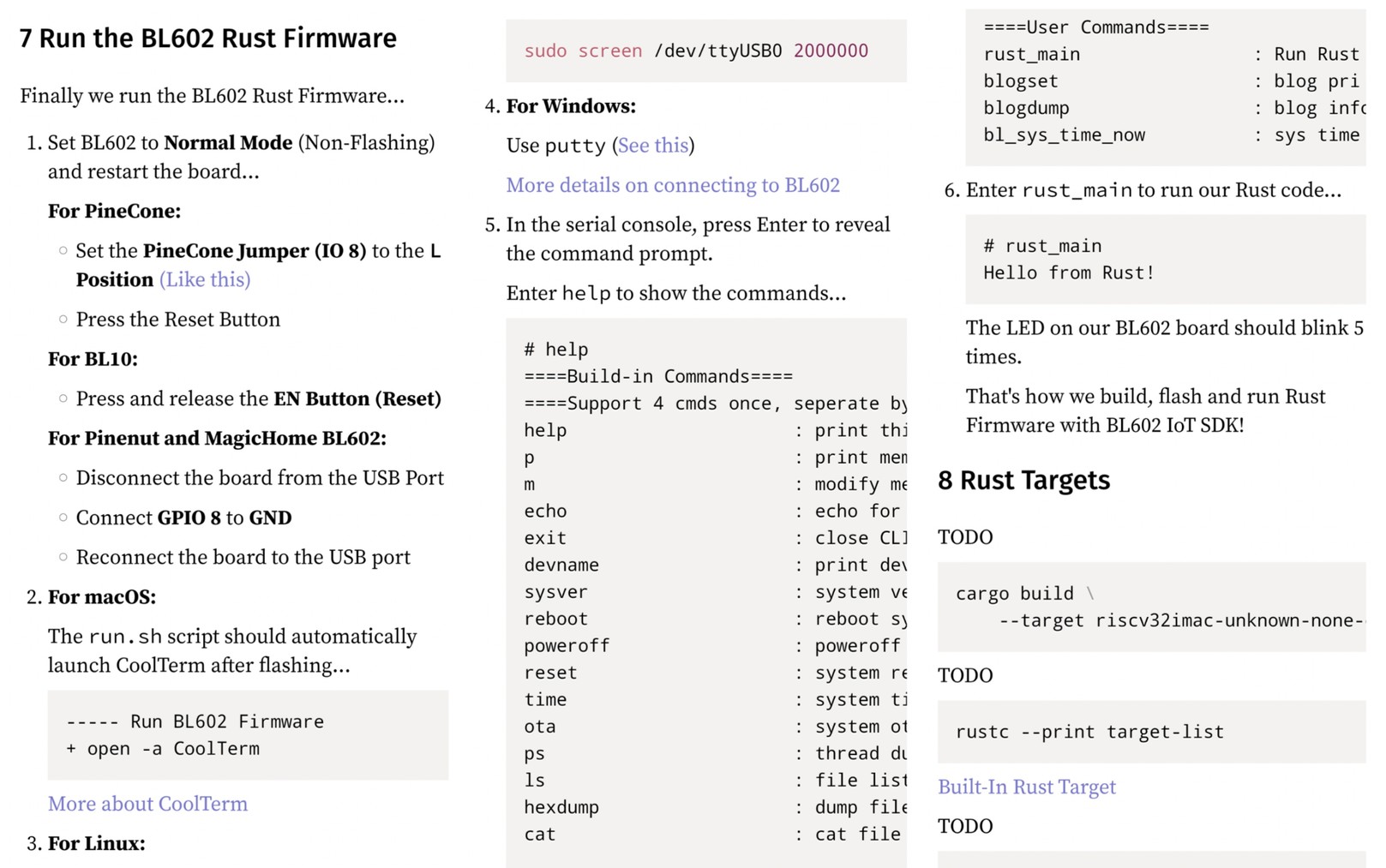Open the "More about CoolTerm" link
1386x868 pixels.
(x=147, y=804)
